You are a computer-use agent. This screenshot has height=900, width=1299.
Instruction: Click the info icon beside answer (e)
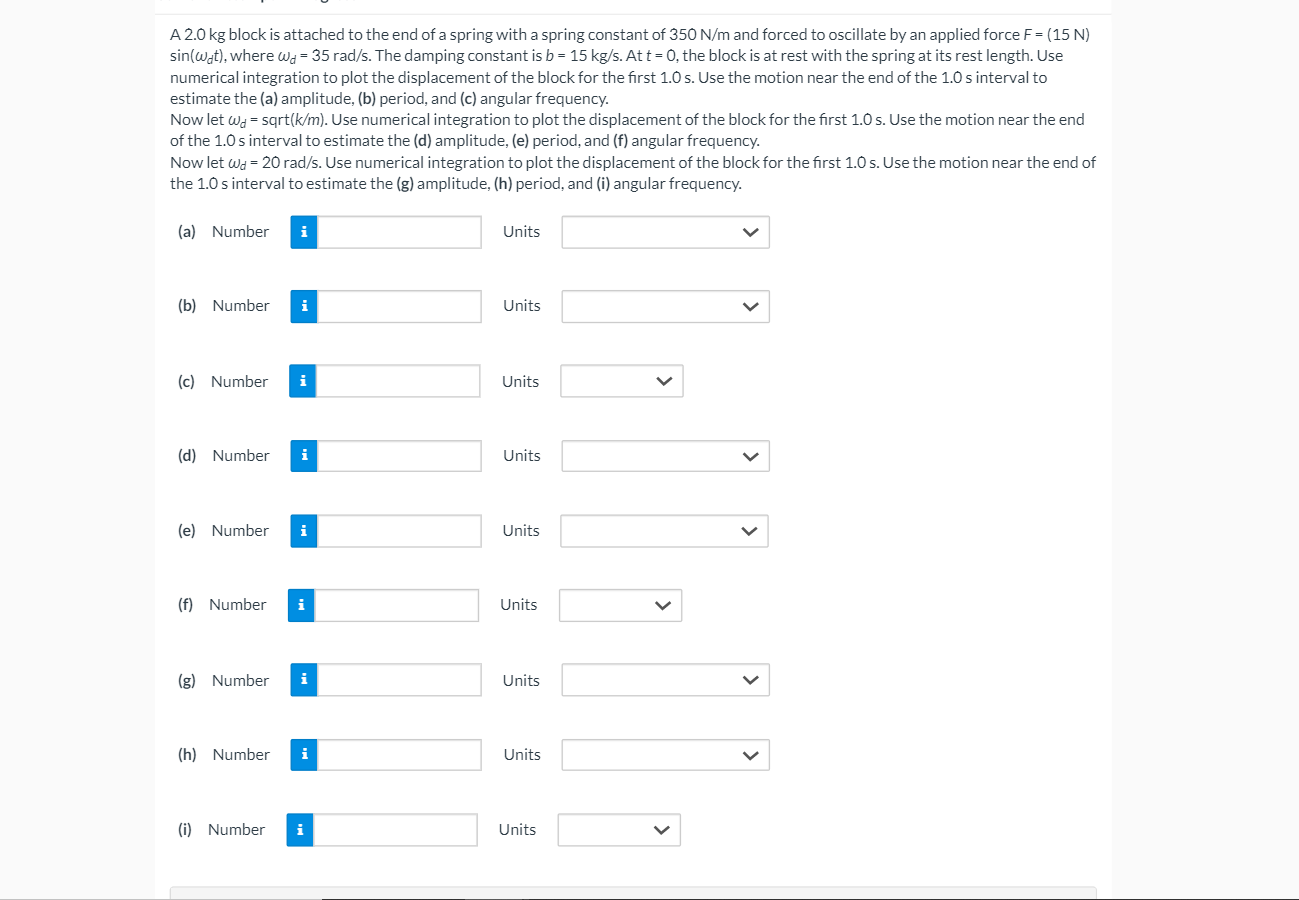point(303,530)
